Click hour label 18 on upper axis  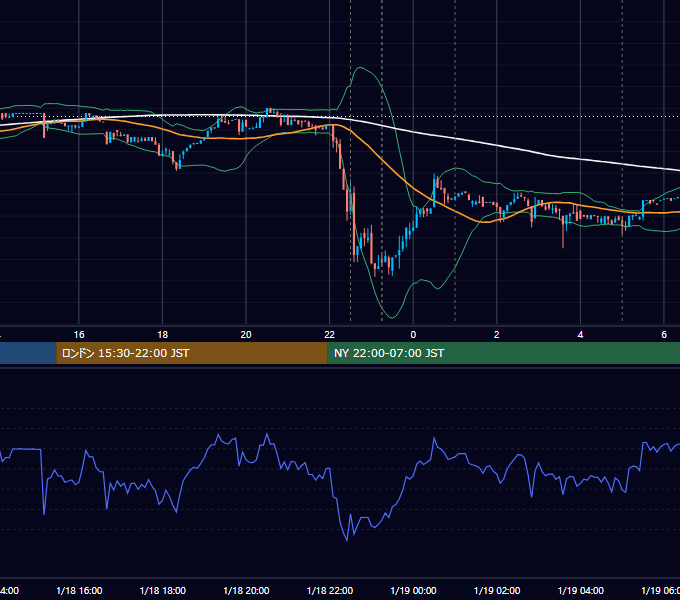click(163, 335)
